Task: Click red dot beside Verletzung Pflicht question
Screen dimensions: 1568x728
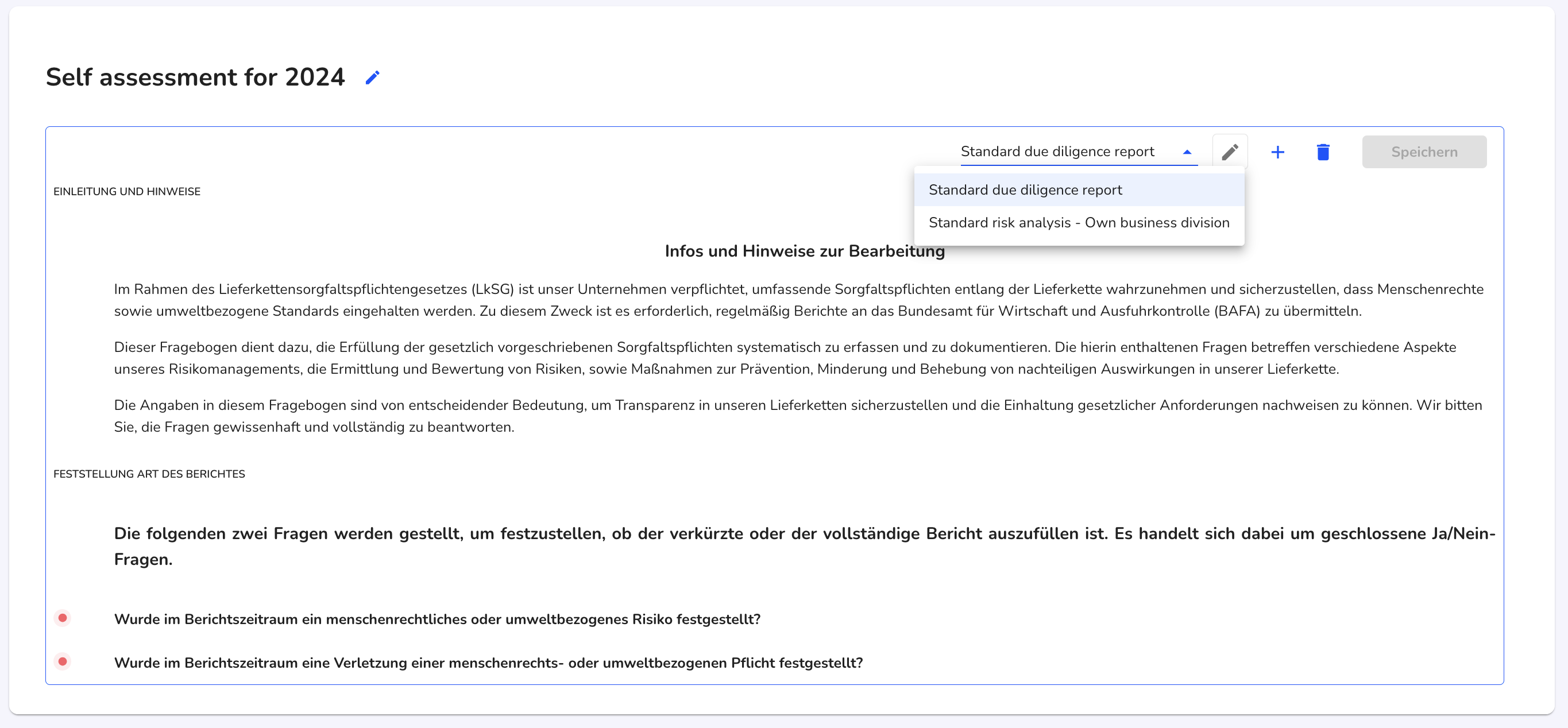Action: (x=63, y=661)
